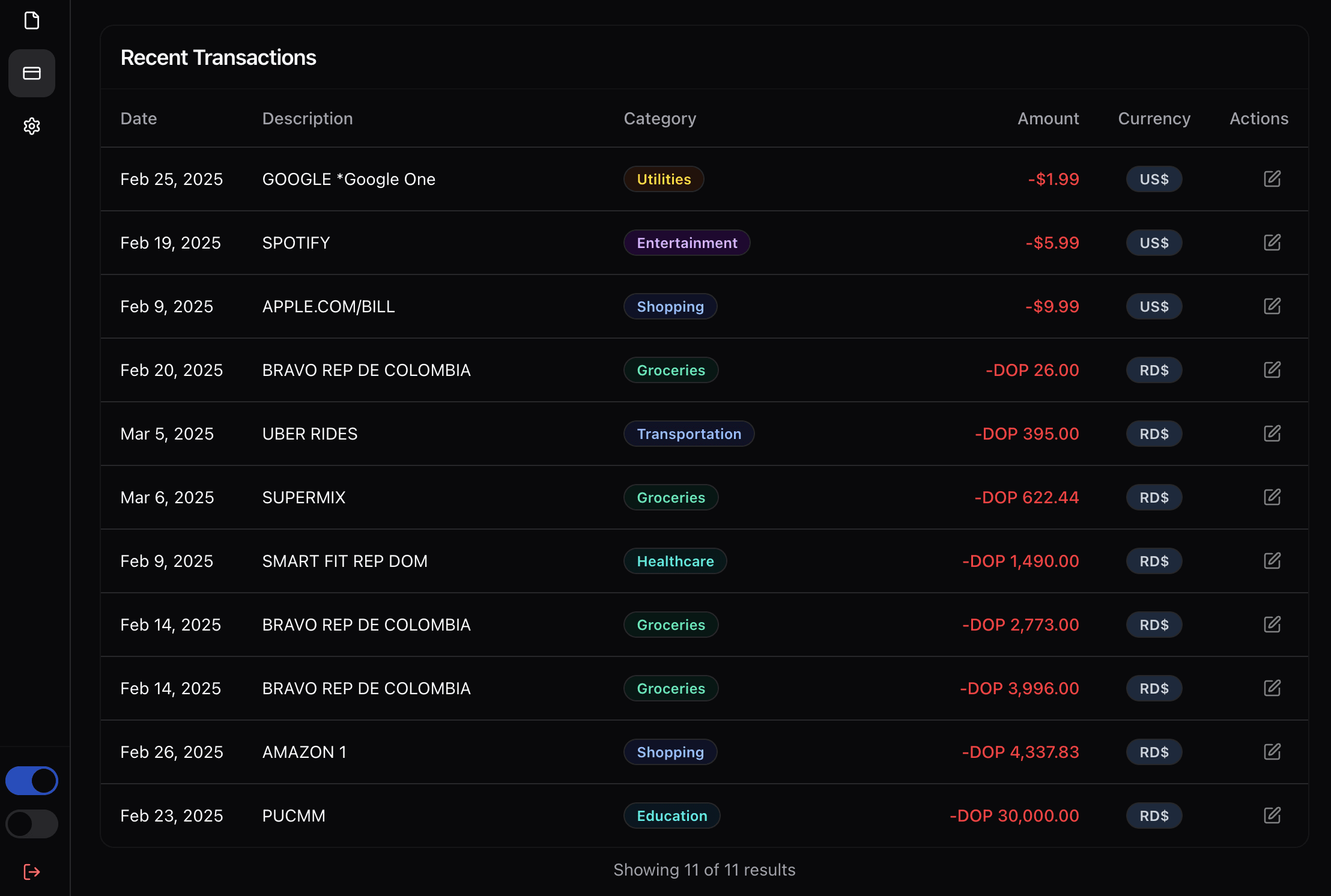
Task: Click the -DOP 622.44 amount
Action: click(1026, 497)
